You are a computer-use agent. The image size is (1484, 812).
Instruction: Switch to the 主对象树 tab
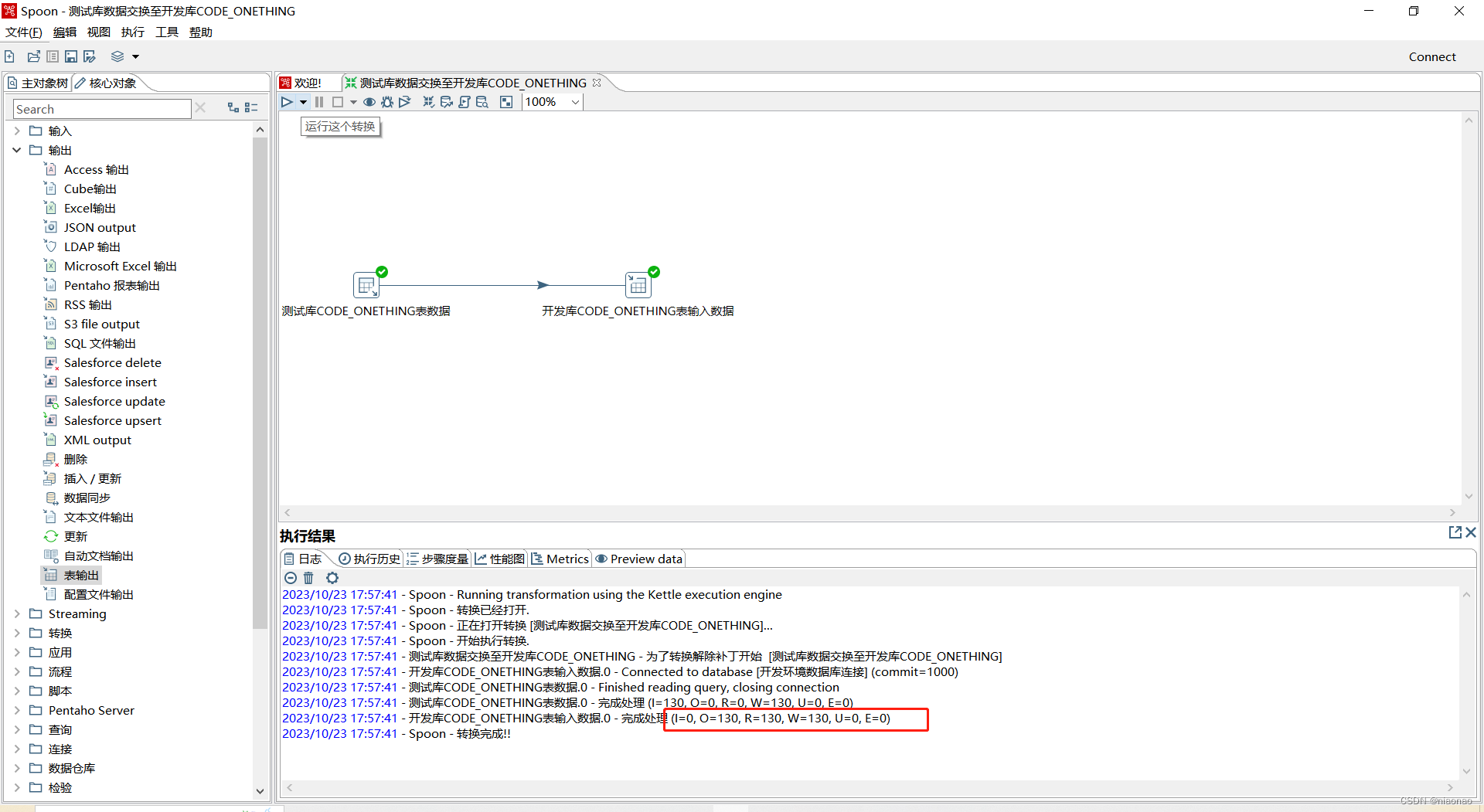point(38,83)
